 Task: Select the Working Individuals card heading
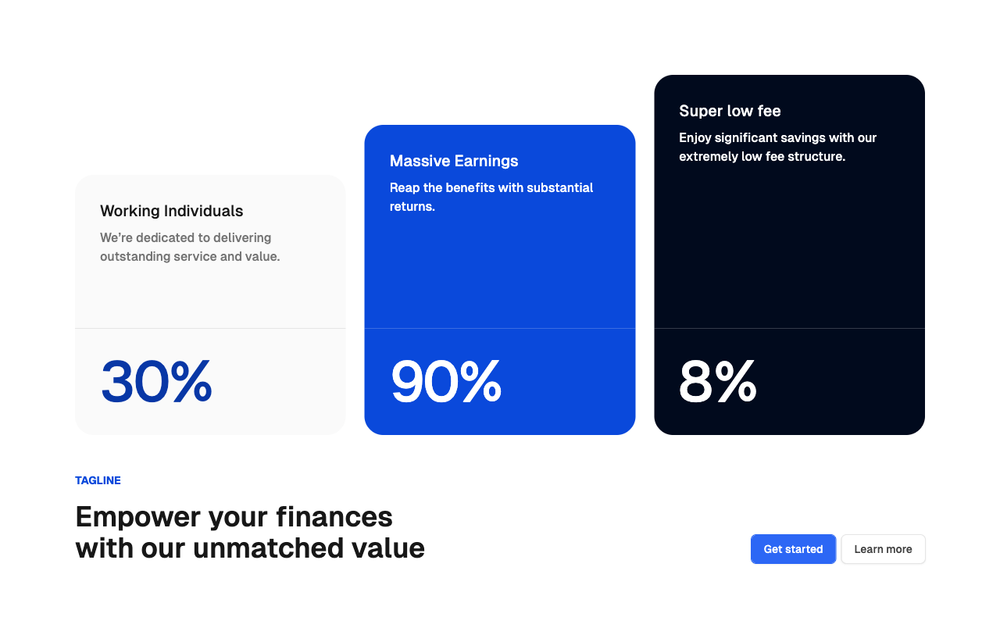[x=172, y=211]
